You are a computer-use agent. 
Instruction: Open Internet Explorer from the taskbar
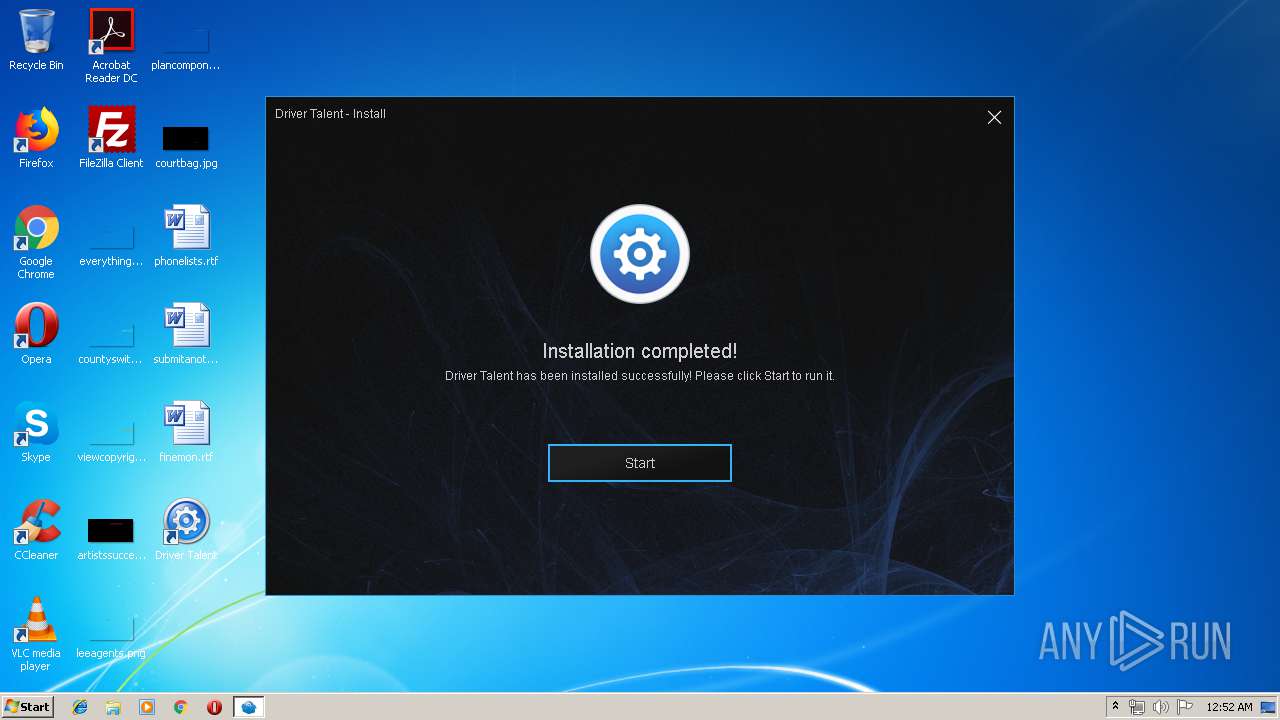tap(80, 707)
